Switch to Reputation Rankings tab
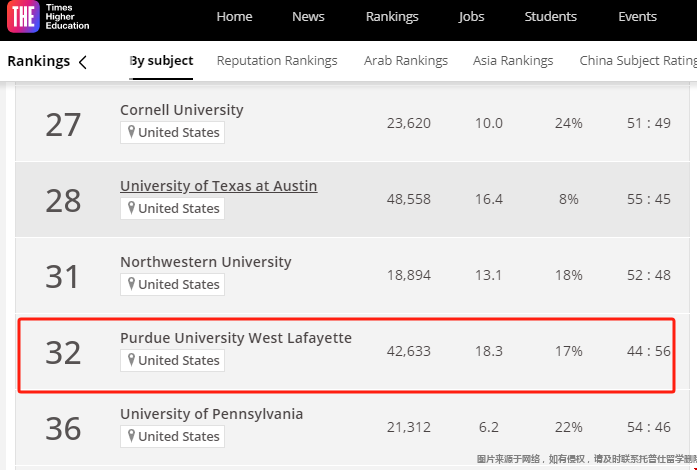 277,61
